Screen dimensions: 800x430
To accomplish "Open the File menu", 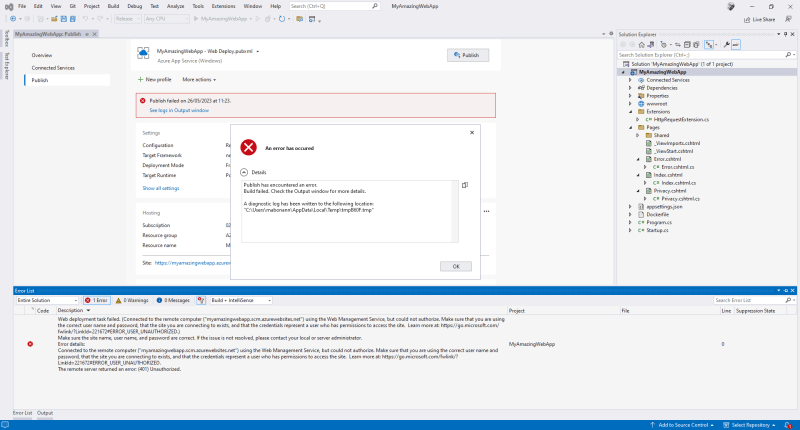I will pos(22,6).
